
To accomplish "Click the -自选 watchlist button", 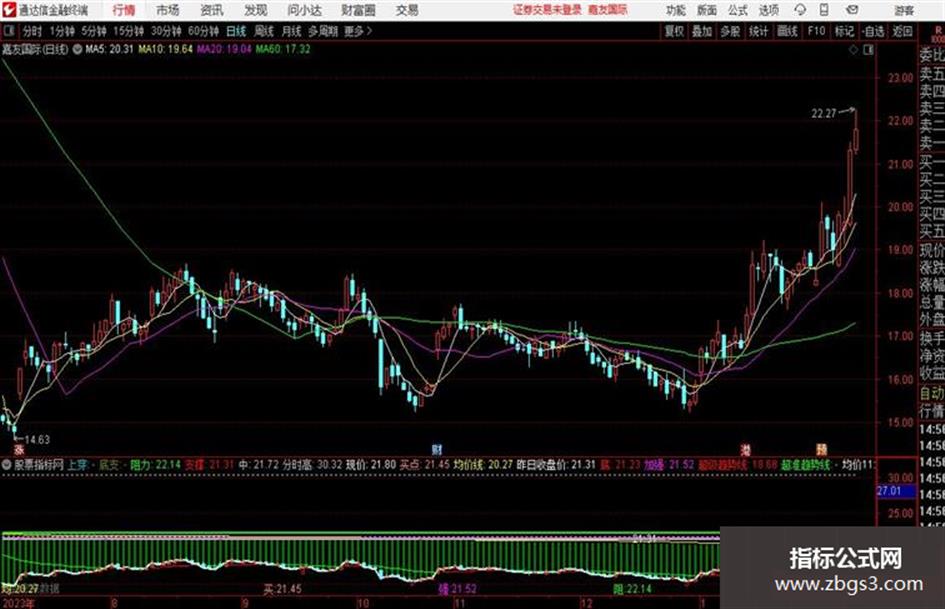I will coord(873,31).
